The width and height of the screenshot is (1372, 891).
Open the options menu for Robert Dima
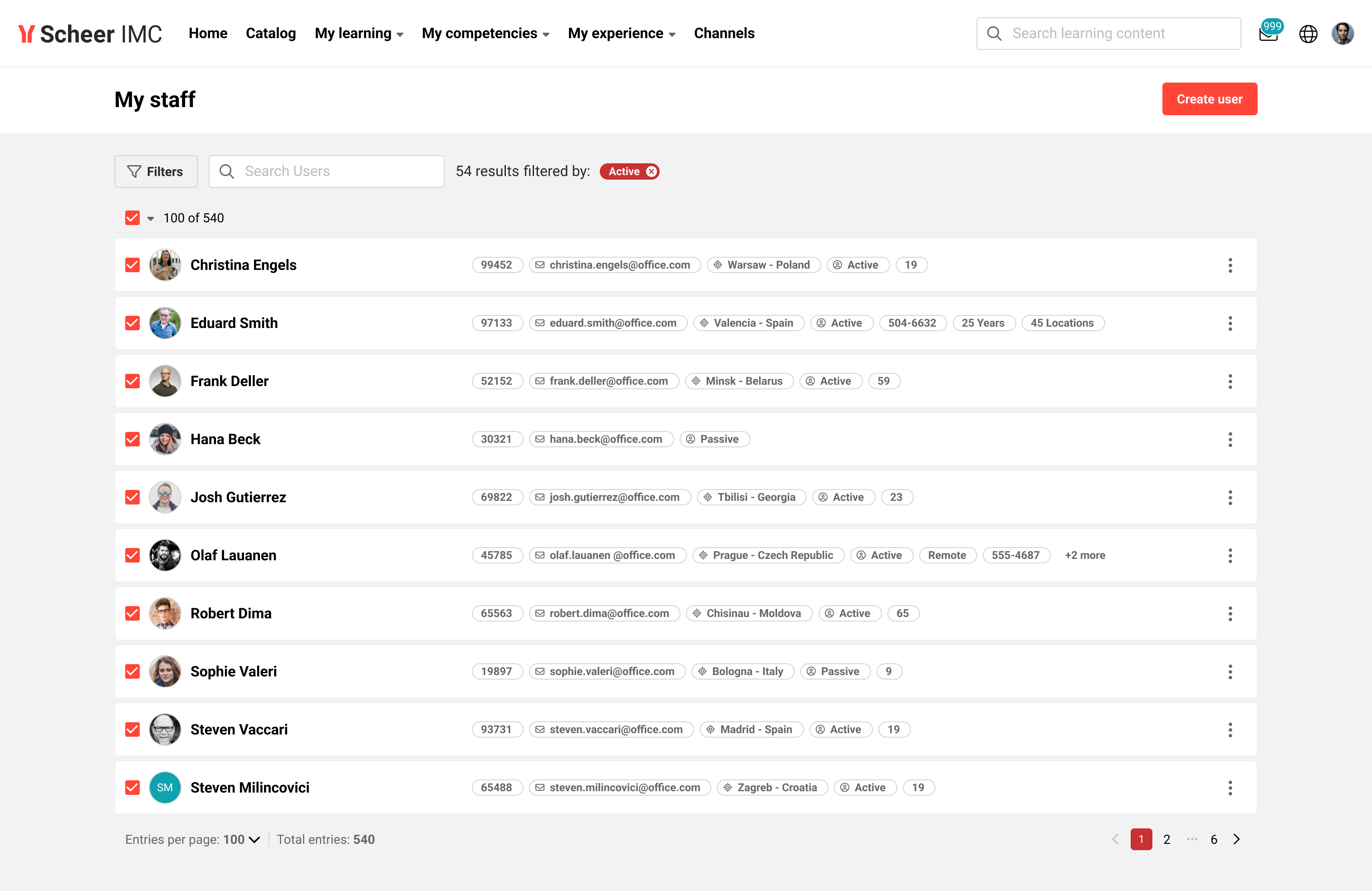click(x=1230, y=614)
